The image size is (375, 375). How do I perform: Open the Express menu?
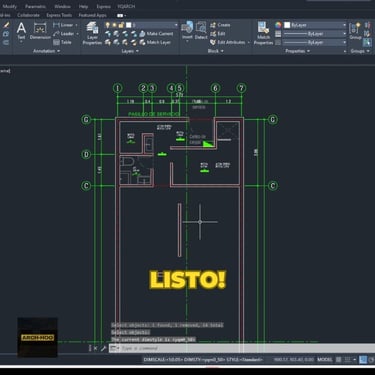coord(103,6)
